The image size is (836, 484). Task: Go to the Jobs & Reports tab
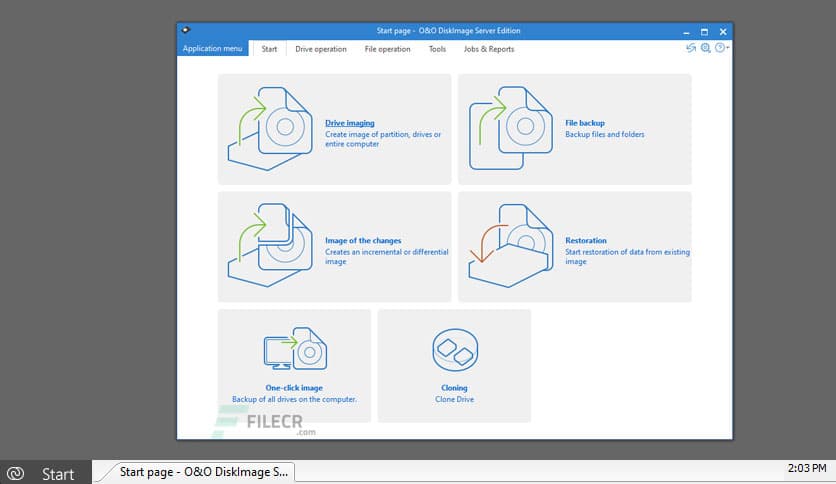(489, 49)
